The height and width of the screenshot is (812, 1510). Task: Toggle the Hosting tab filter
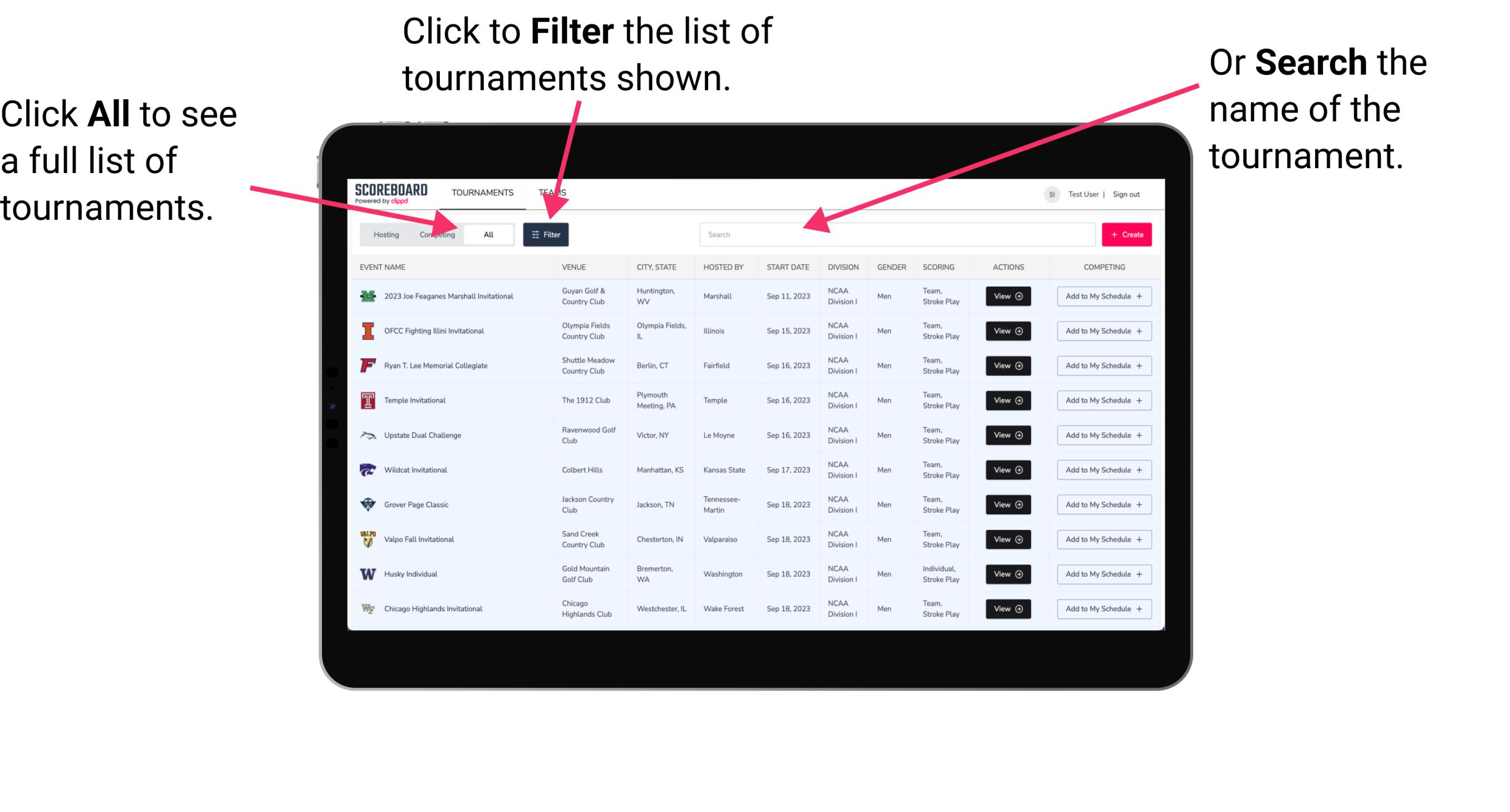383,234
